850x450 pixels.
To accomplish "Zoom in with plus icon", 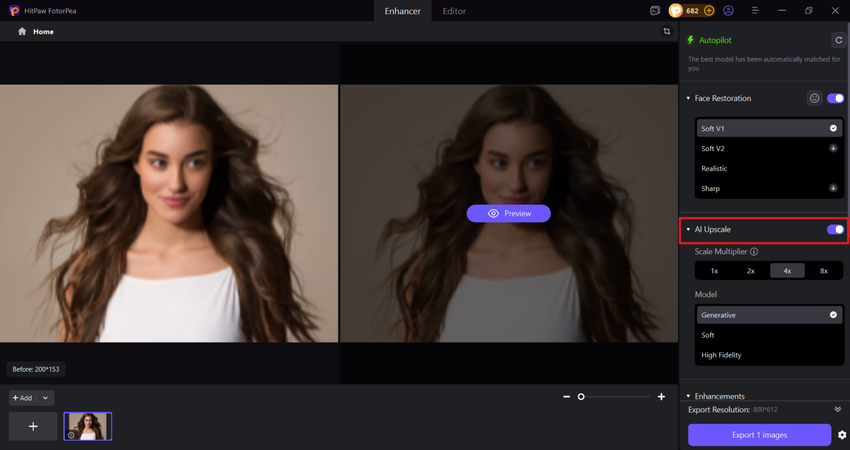I will 661,397.
